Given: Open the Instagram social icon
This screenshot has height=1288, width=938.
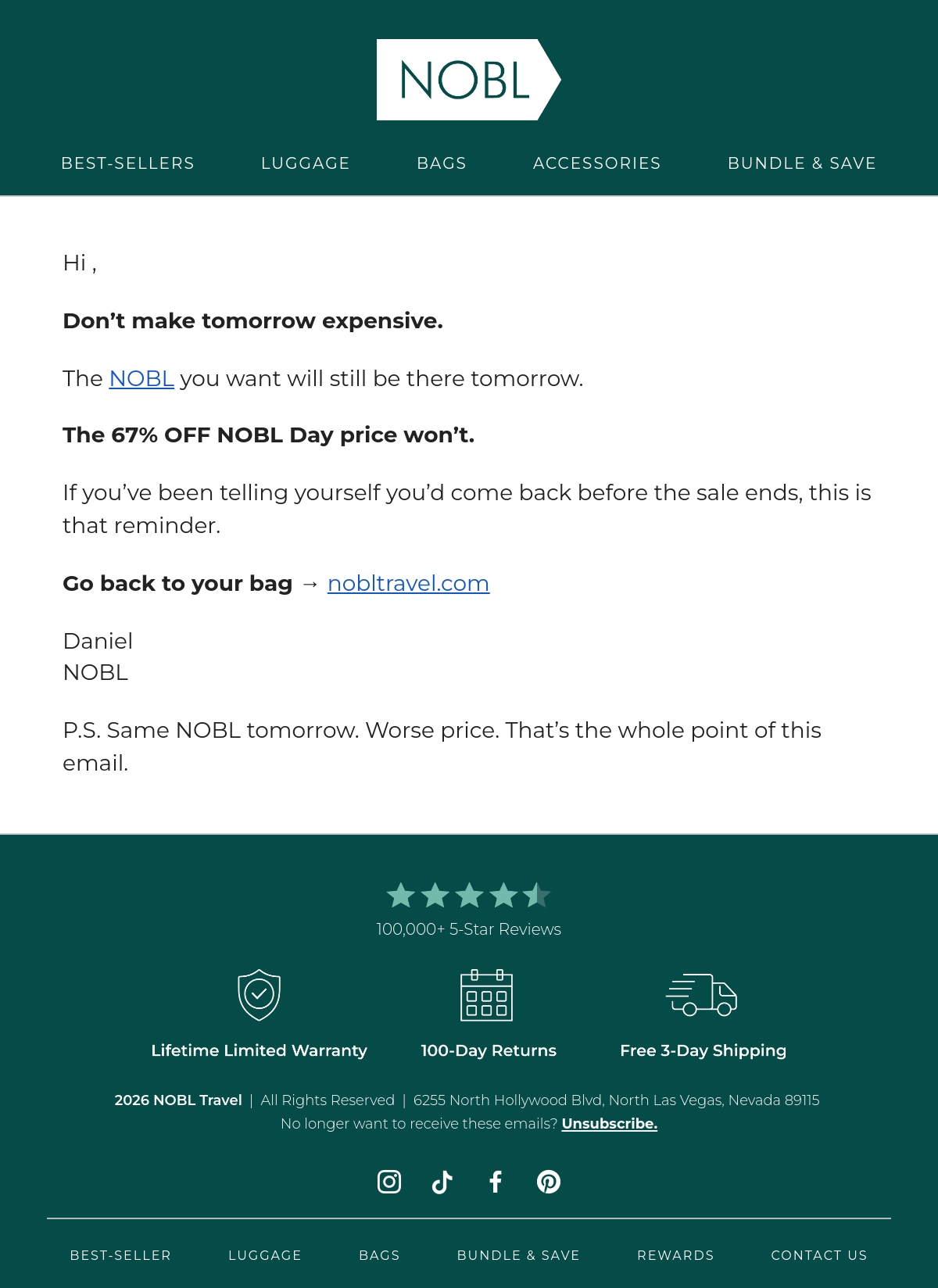Looking at the screenshot, I should coord(389,1182).
